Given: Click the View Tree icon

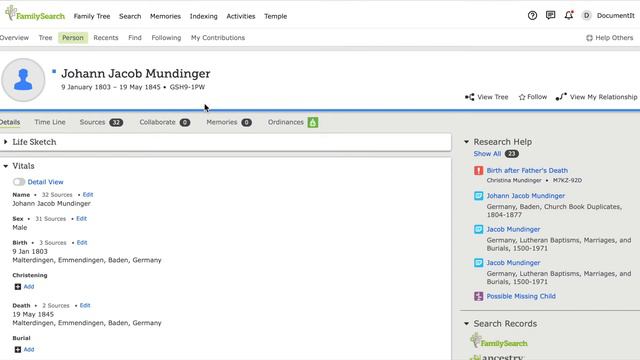Looking at the screenshot, I should pyautogui.click(x=470, y=97).
